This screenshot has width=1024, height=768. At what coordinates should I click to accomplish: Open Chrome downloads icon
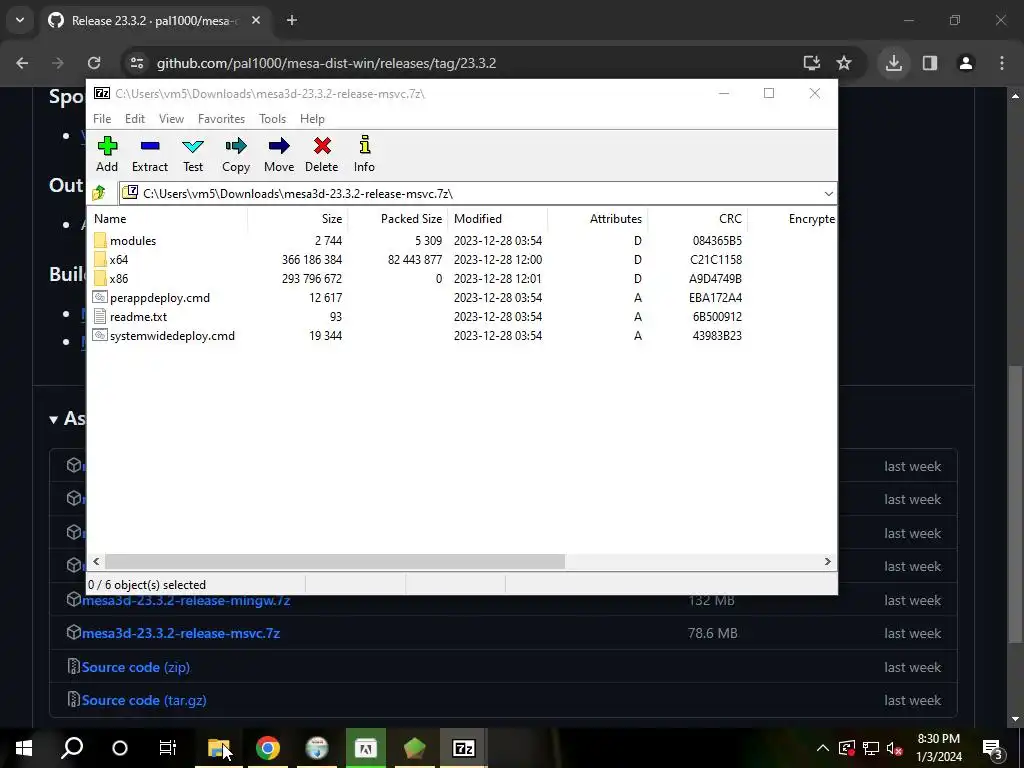coord(894,63)
